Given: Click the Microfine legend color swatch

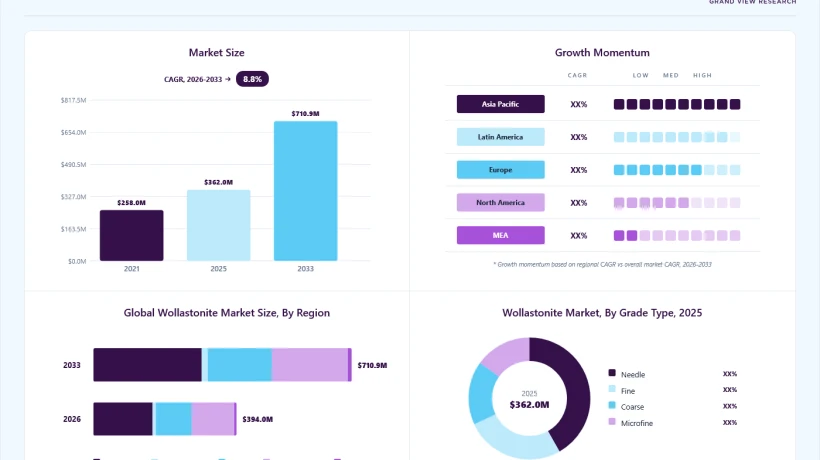Looking at the screenshot, I should [612, 421].
